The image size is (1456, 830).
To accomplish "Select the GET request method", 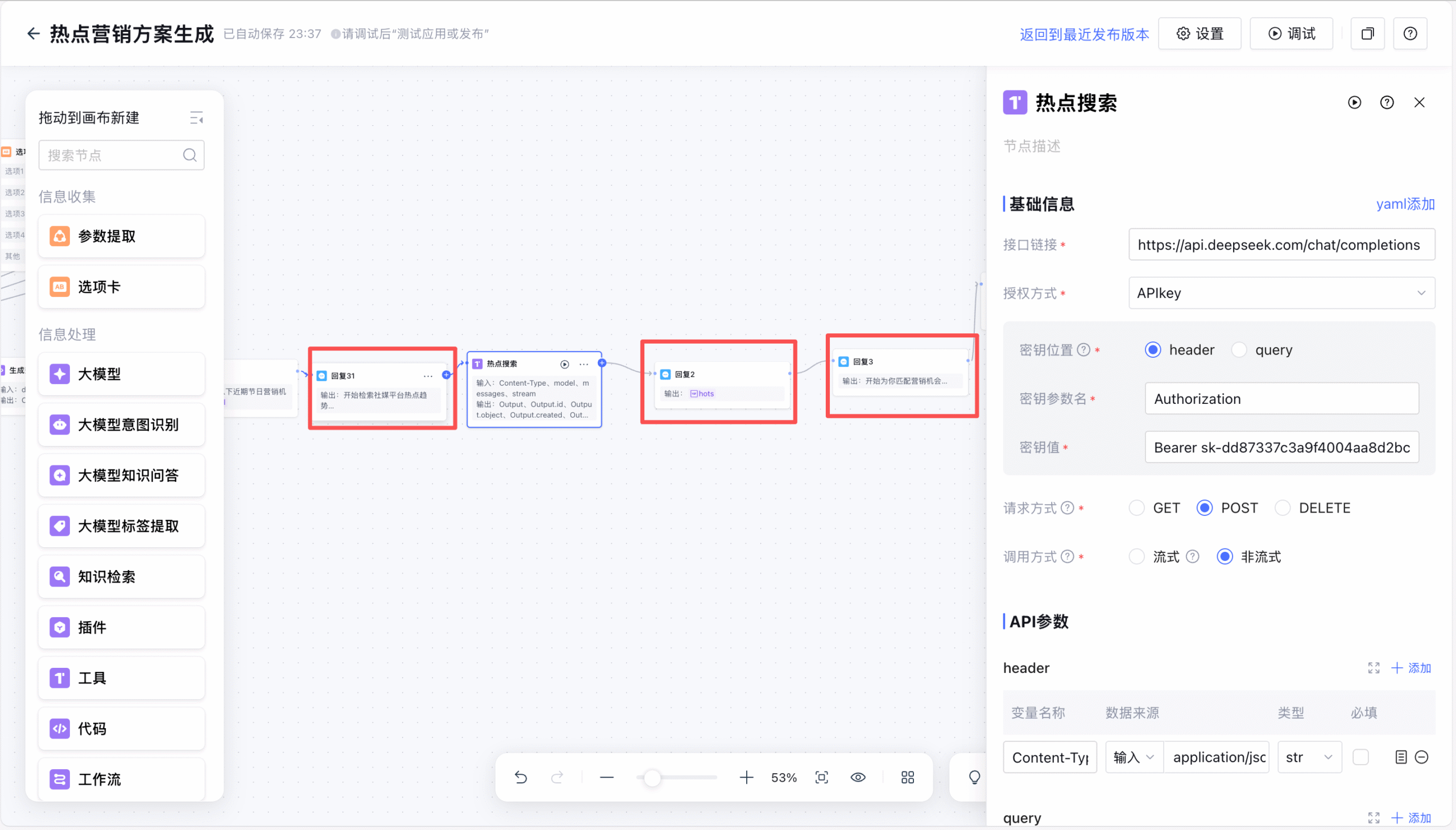I will tap(1136, 507).
